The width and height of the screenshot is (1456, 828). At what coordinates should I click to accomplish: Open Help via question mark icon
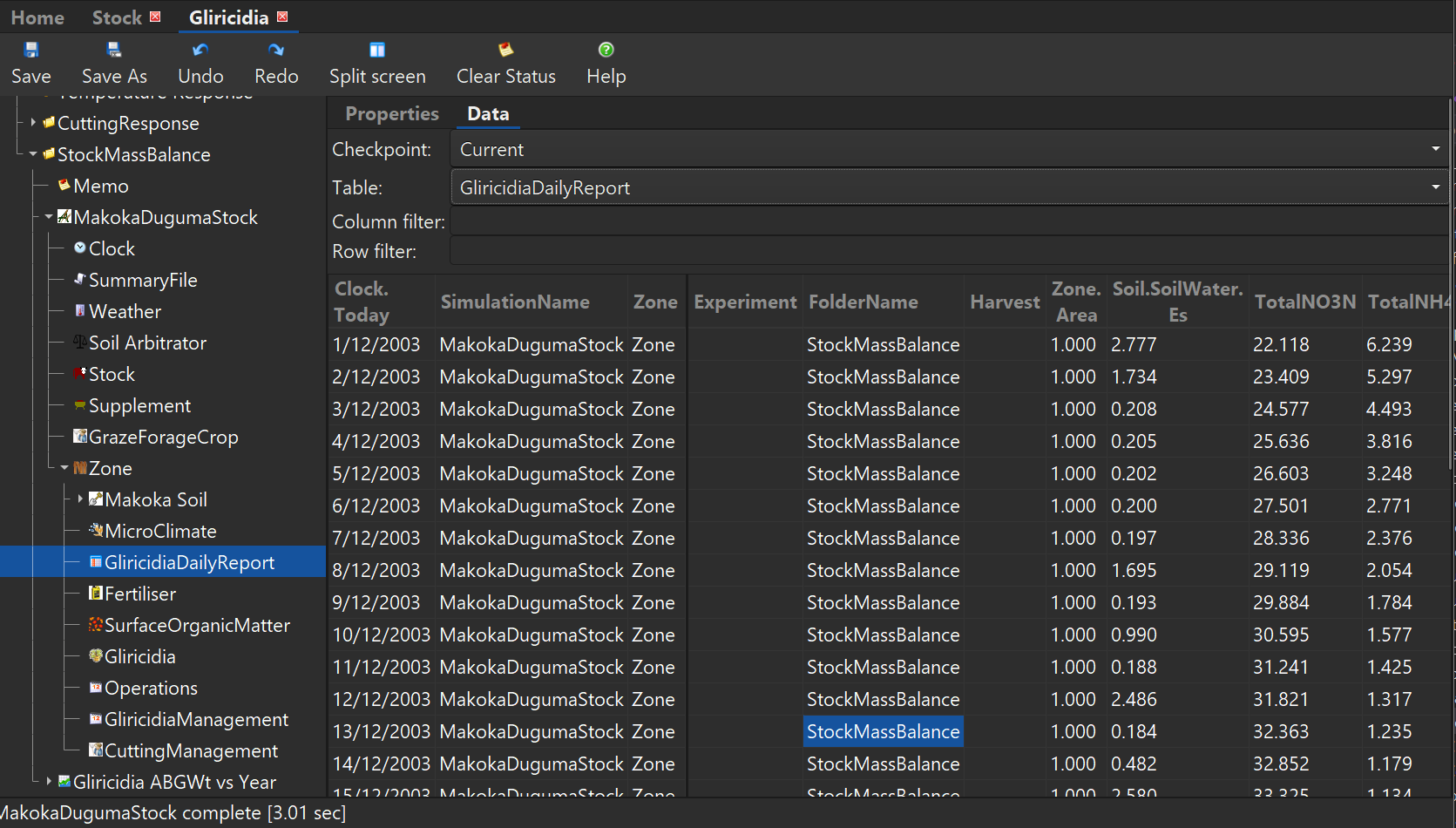pos(605,50)
